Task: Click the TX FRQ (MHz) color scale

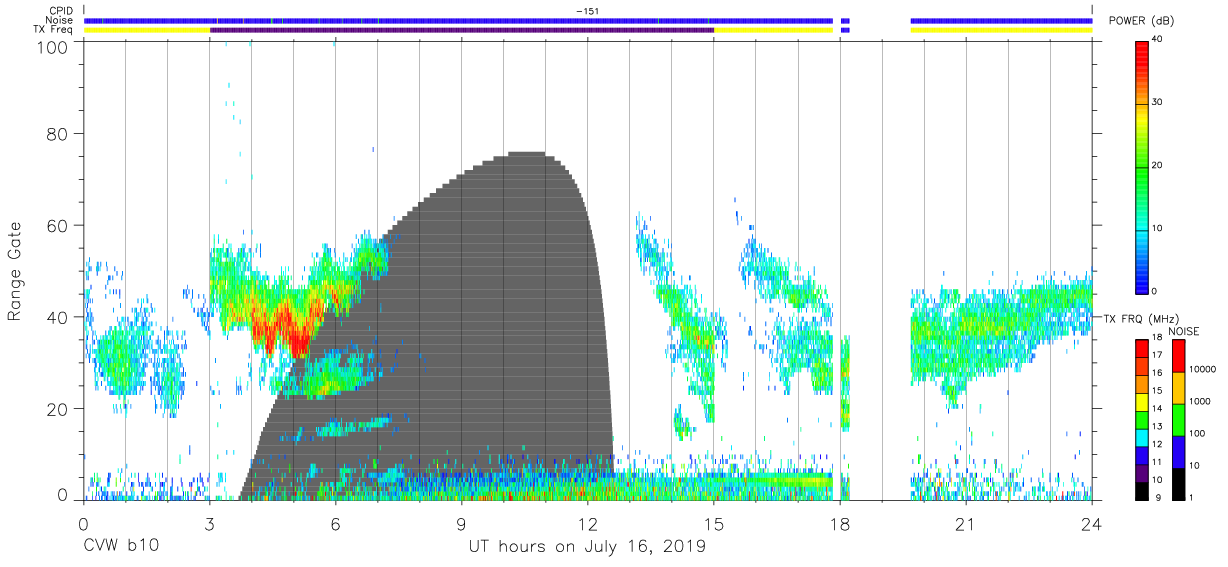Action: pyautogui.click(x=1142, y=420)
